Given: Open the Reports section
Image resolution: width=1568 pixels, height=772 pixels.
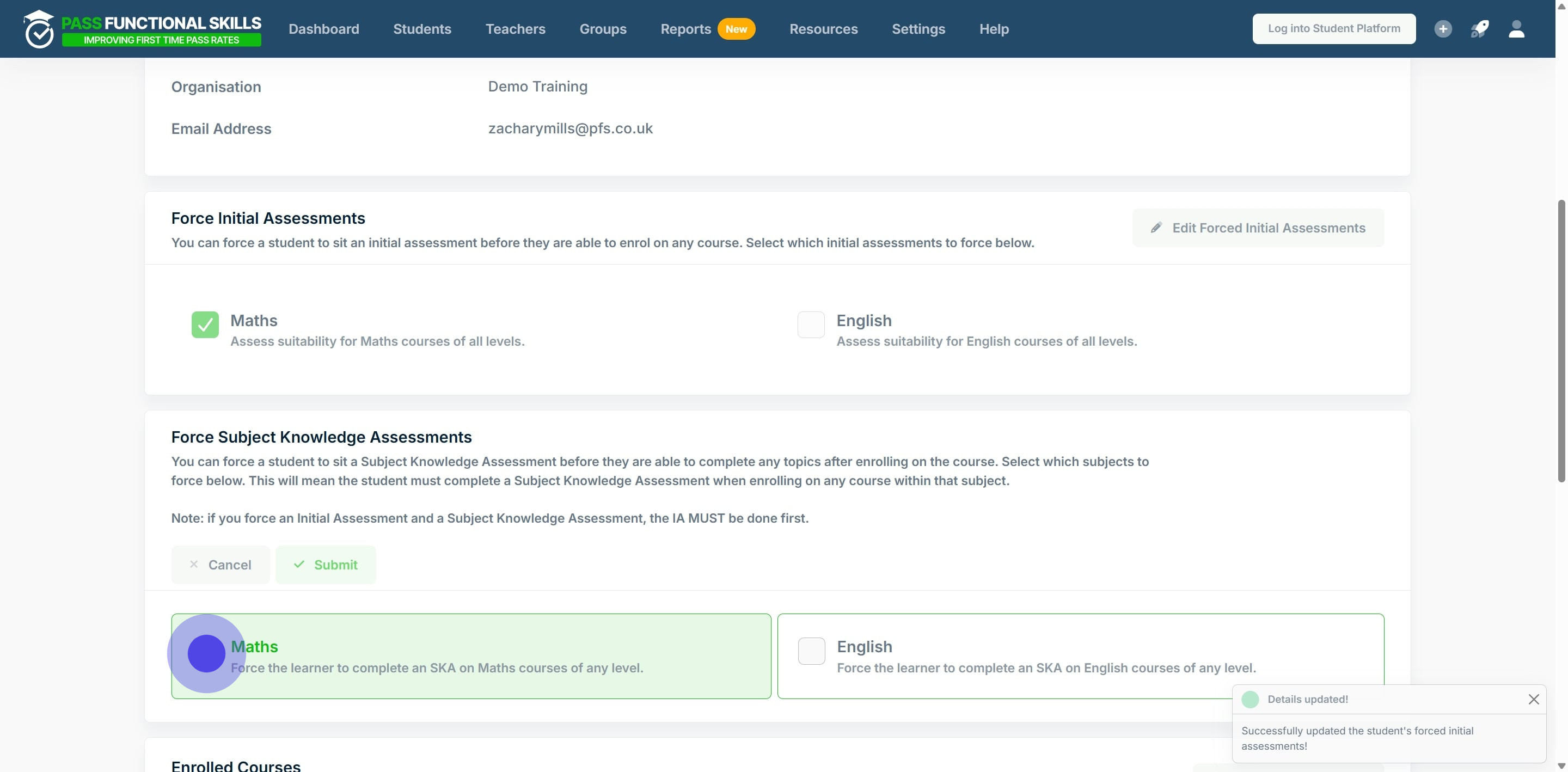Looking at the screenshot, I should (x=685, y=29).
